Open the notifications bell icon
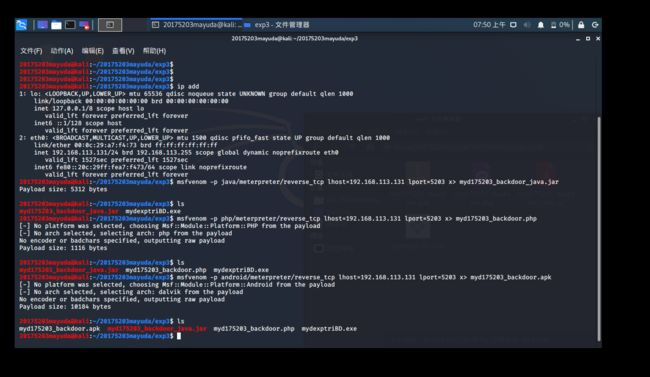Viewport: 650px width, 377px height. [541, 25]
